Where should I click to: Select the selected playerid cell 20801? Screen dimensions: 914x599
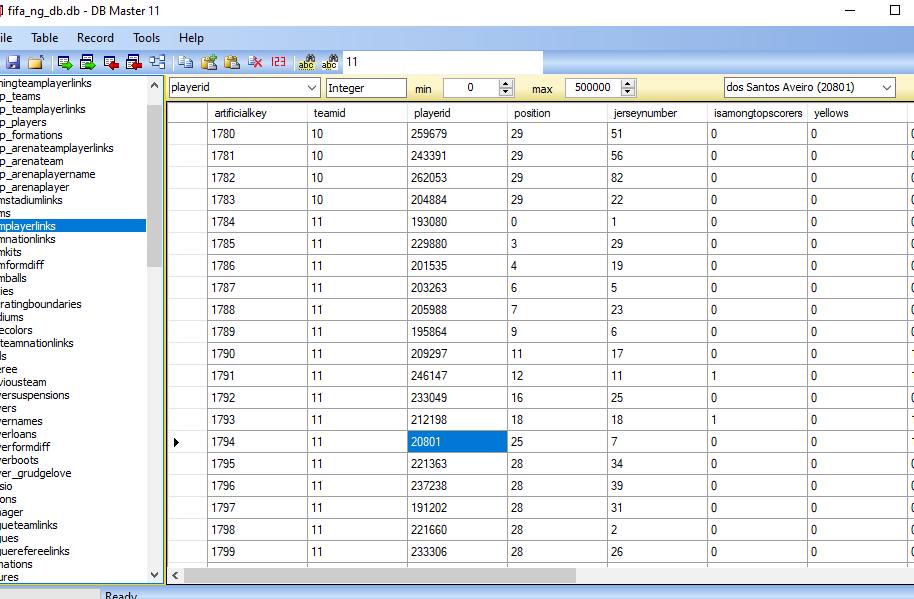pyautogui.click(x=457, y=442)
